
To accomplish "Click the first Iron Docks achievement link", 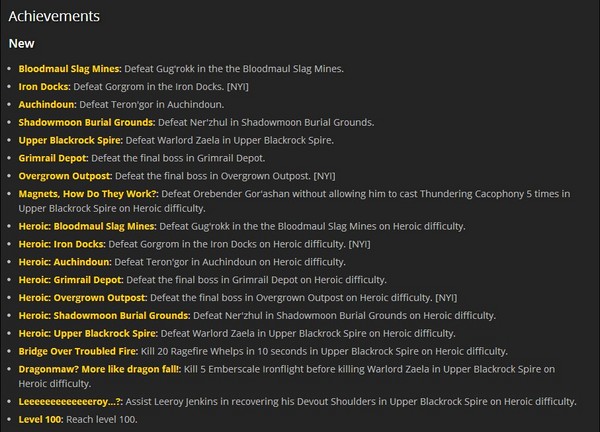I will 44,86.
